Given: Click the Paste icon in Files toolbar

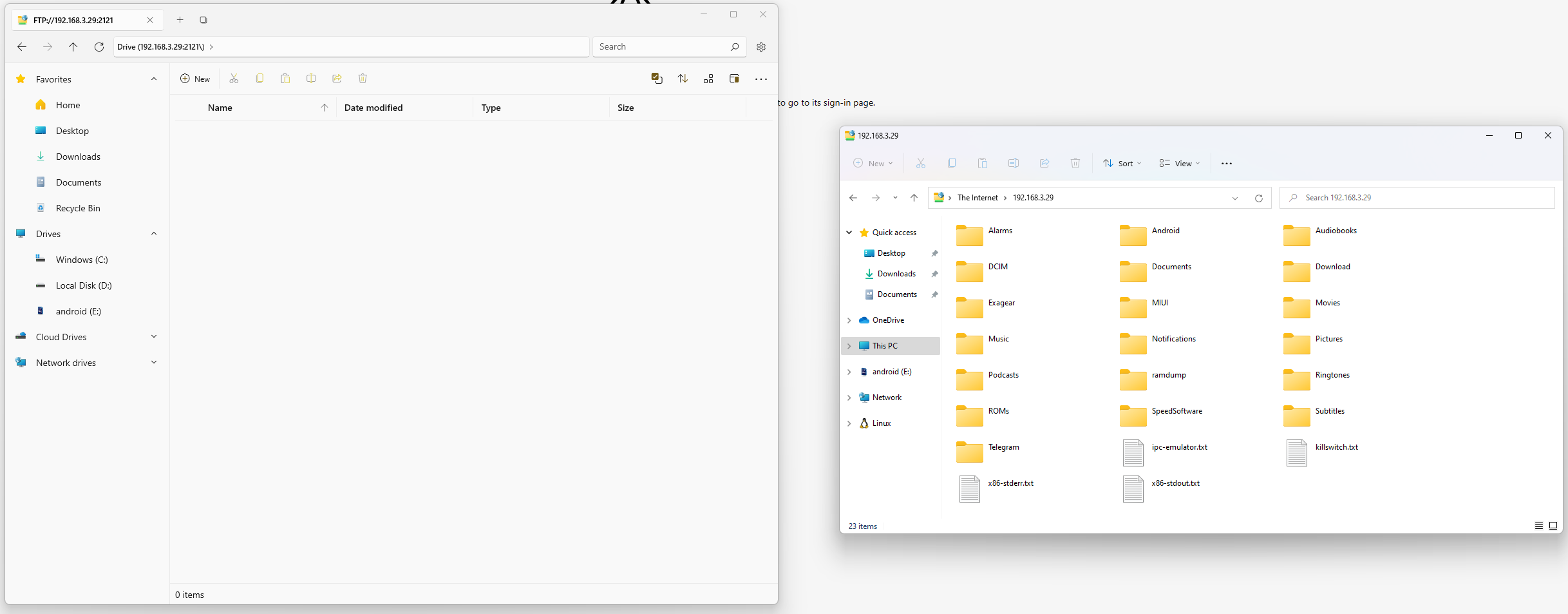Looking at the screenshot, I should coord(285,79).
